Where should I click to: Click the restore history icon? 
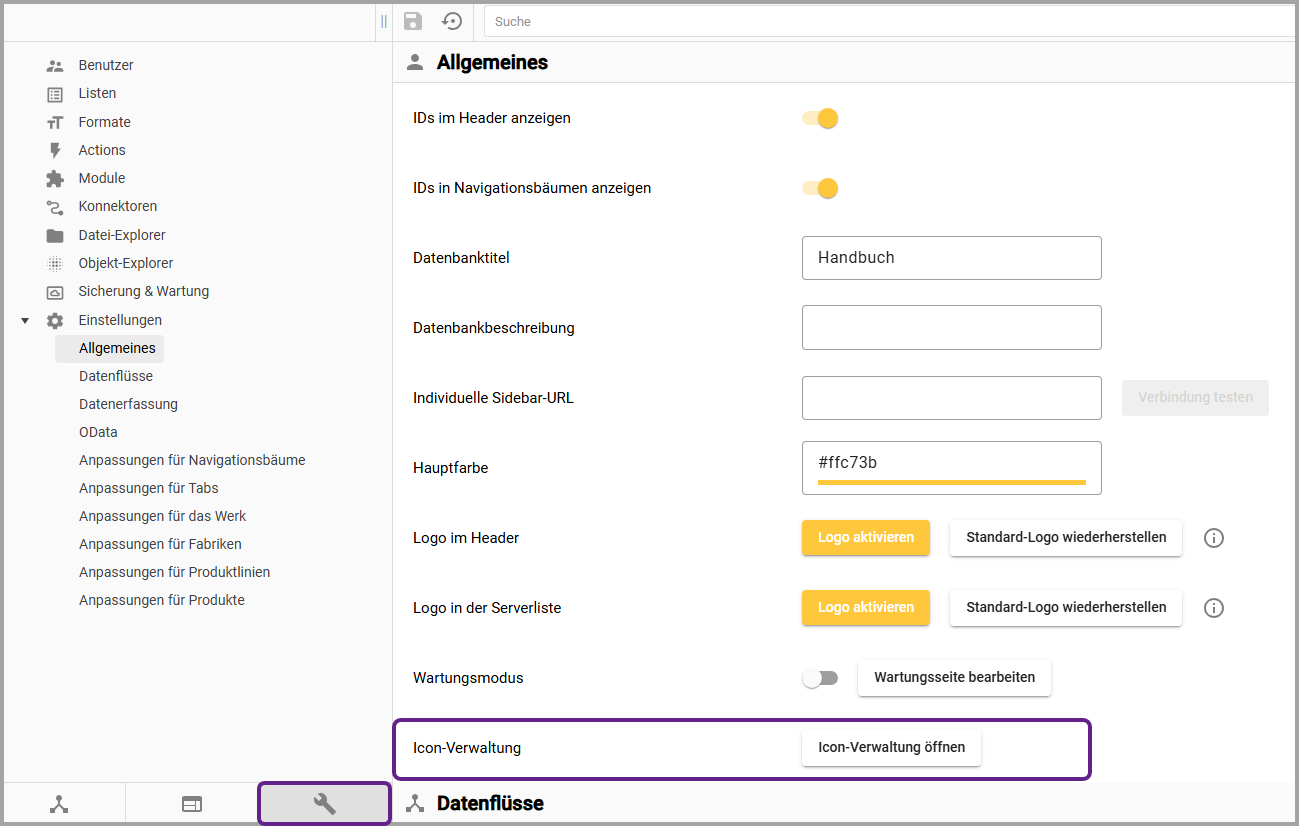[452, 21]
